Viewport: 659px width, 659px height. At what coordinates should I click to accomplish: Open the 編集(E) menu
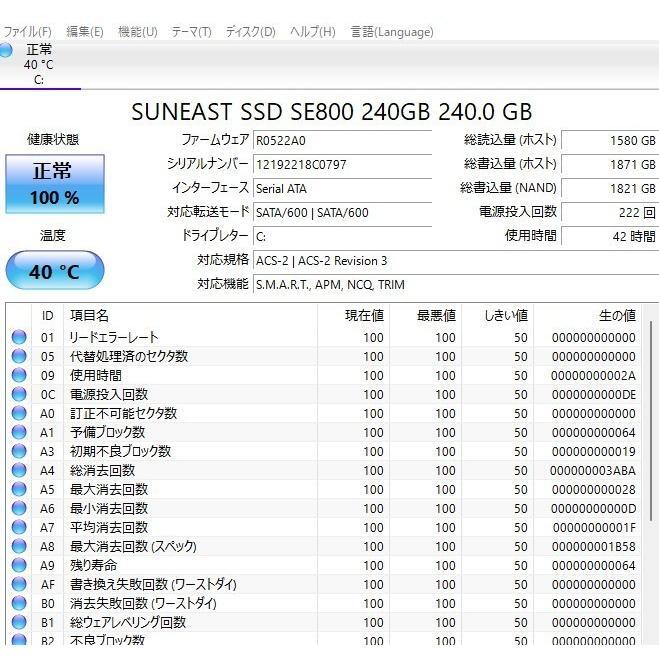[84, 32]
